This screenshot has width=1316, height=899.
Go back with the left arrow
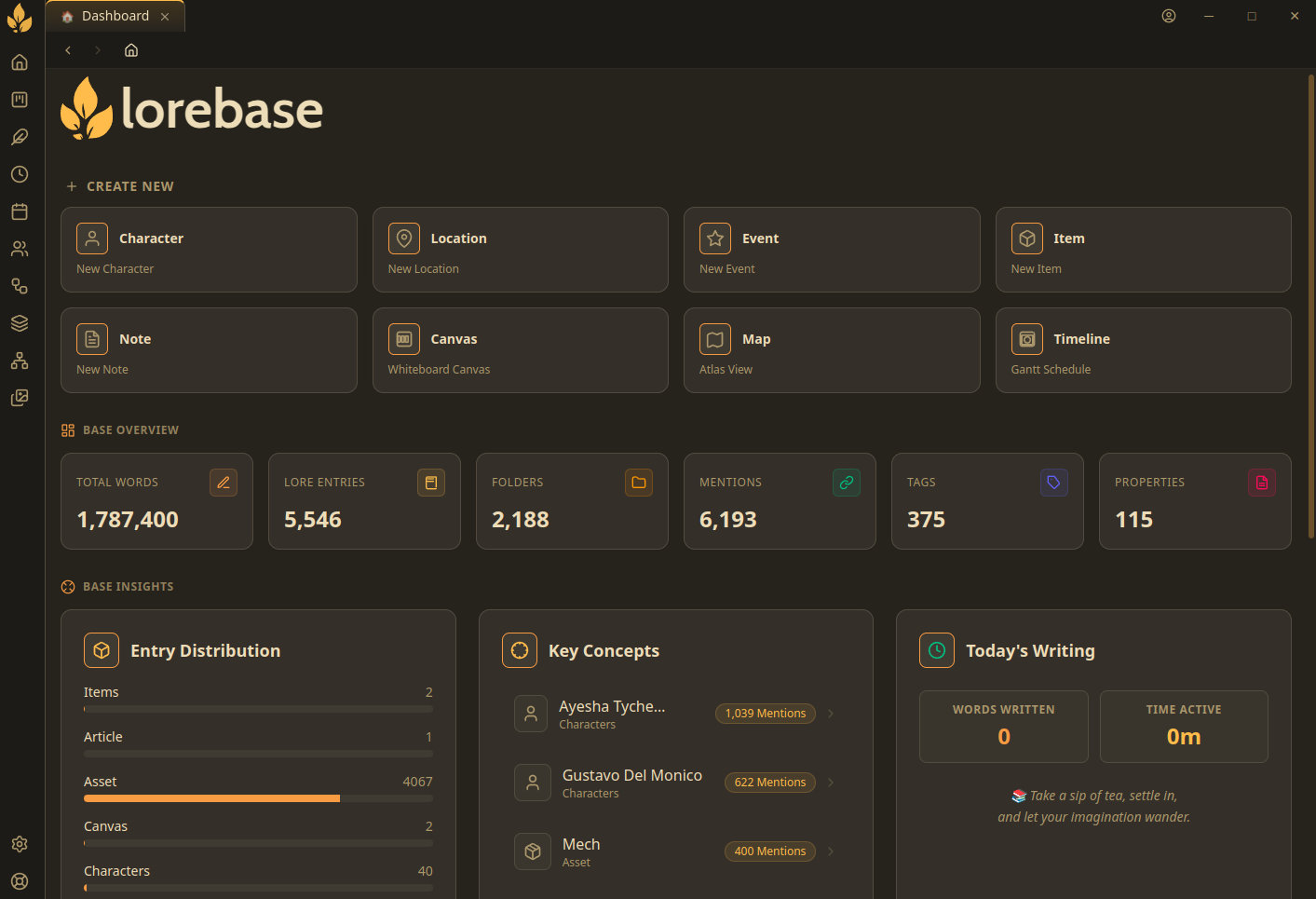[68, 50]
